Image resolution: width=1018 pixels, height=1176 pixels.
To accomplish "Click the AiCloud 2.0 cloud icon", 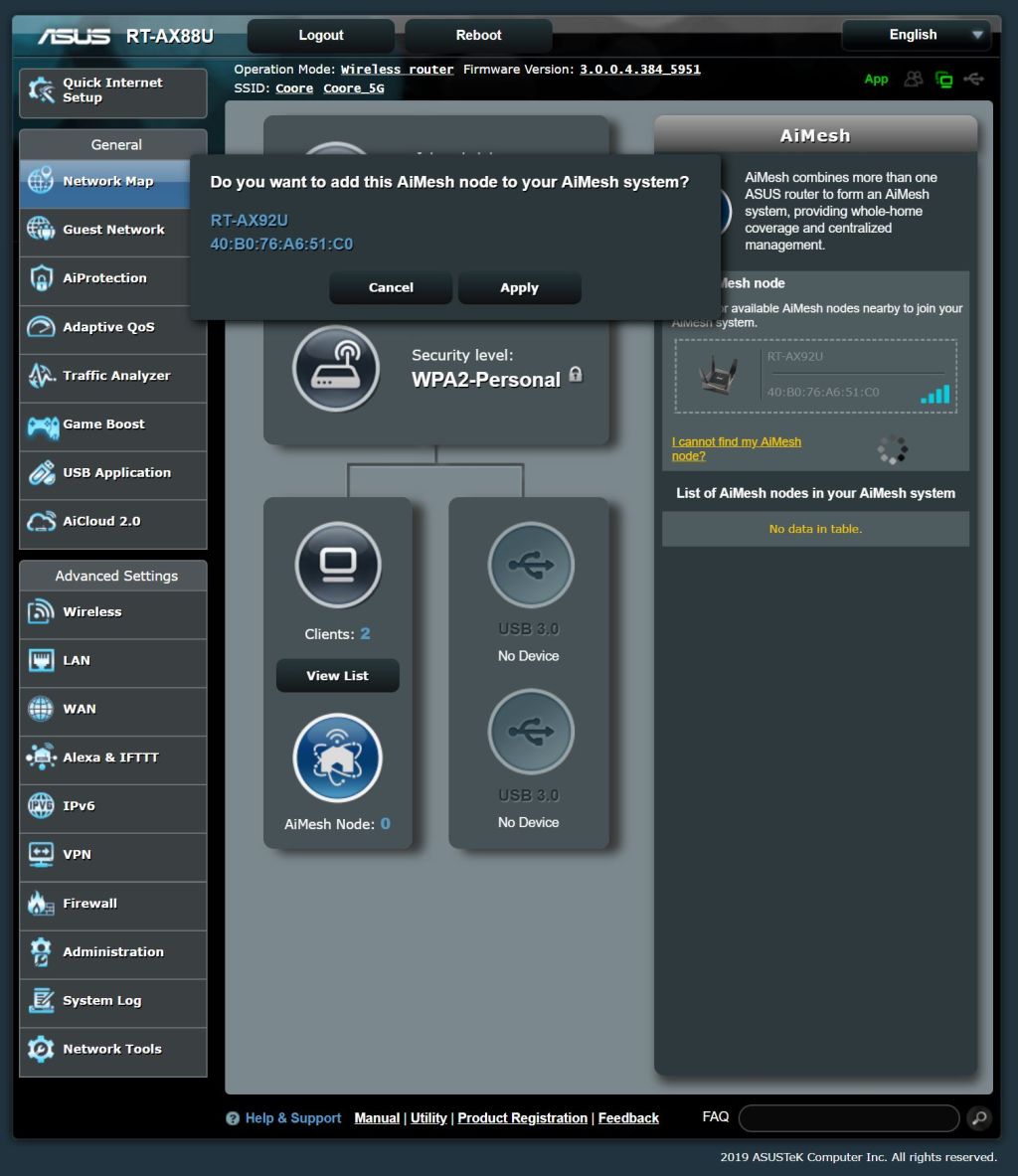I will [x=42, y=522].
